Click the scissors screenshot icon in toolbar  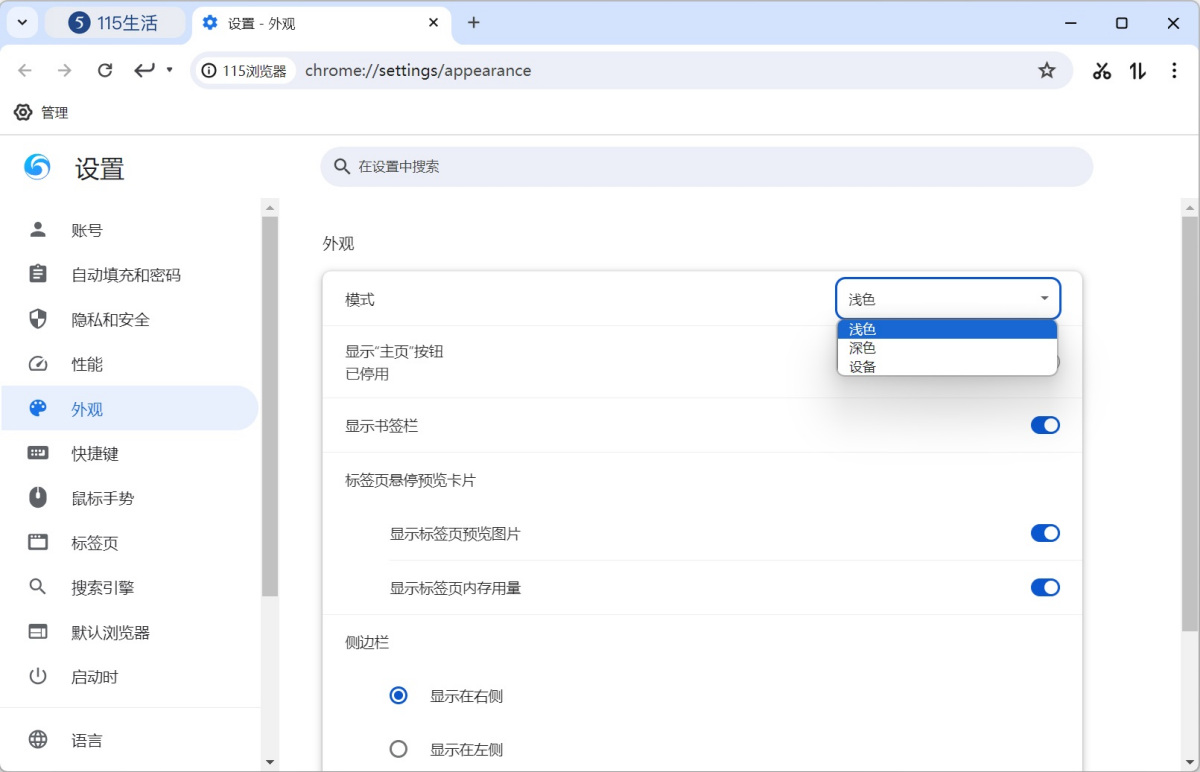pyautogui.click(x=1102, y=71)
